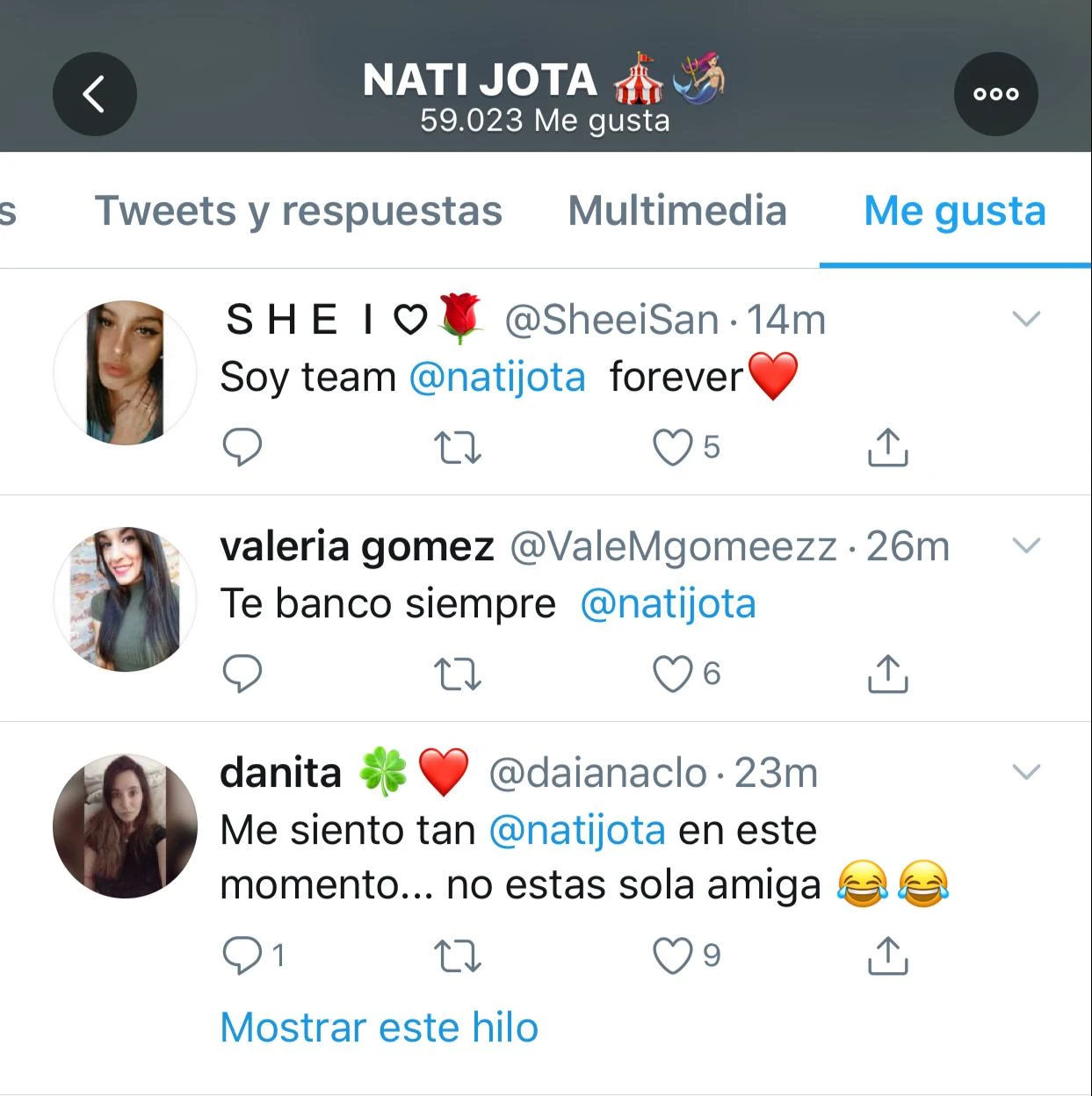
Task: Open danita's profile picture
Action: 125,826
